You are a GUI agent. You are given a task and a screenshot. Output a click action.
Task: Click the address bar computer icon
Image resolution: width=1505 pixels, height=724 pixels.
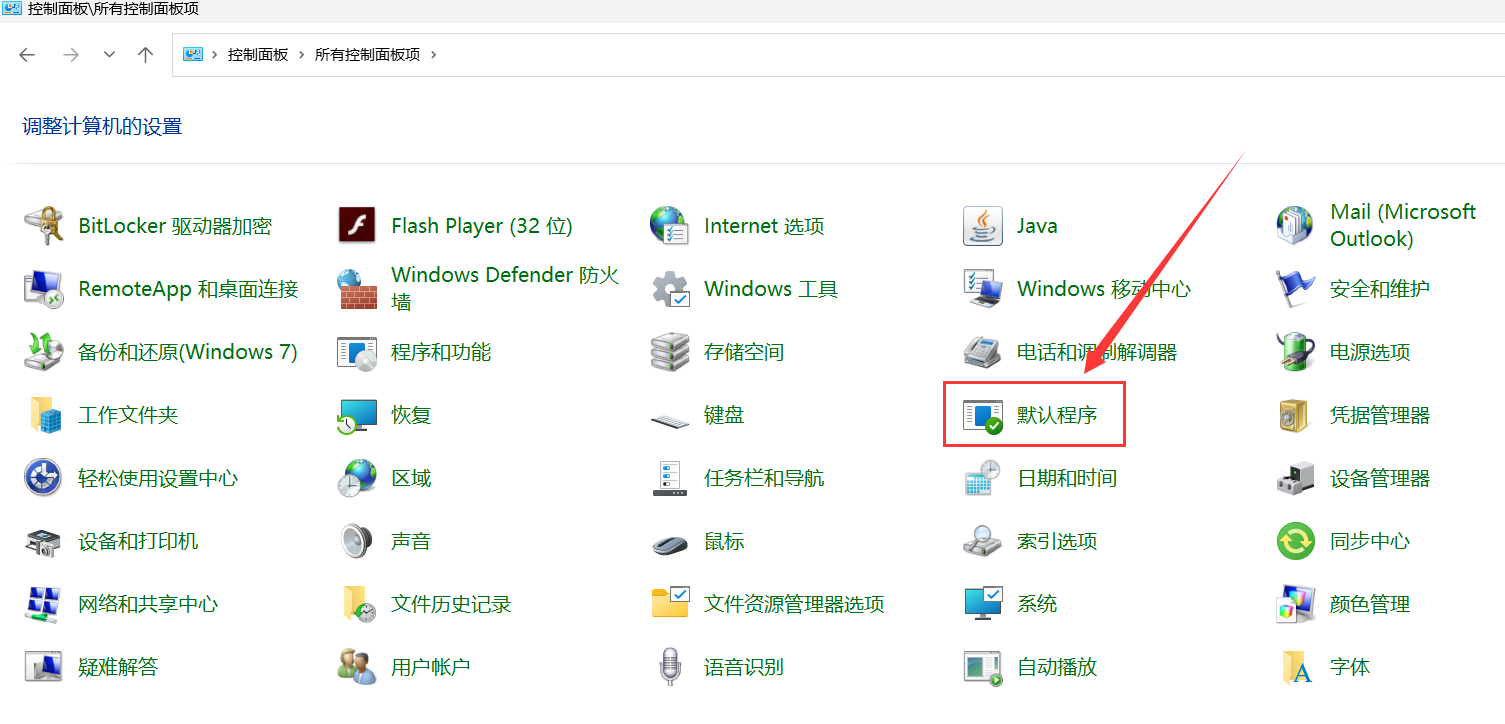tap(192, 55)
